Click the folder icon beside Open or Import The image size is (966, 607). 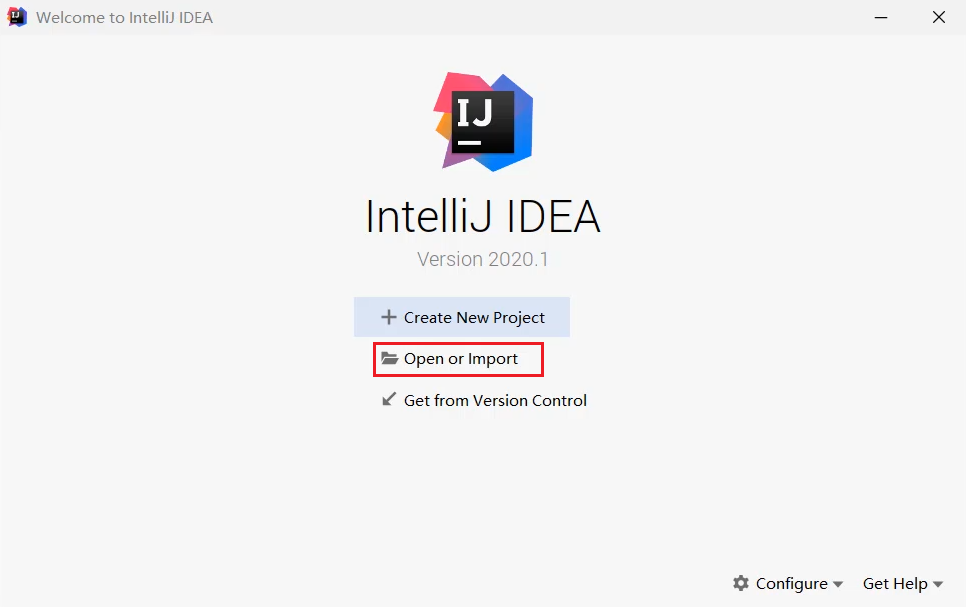390,359
